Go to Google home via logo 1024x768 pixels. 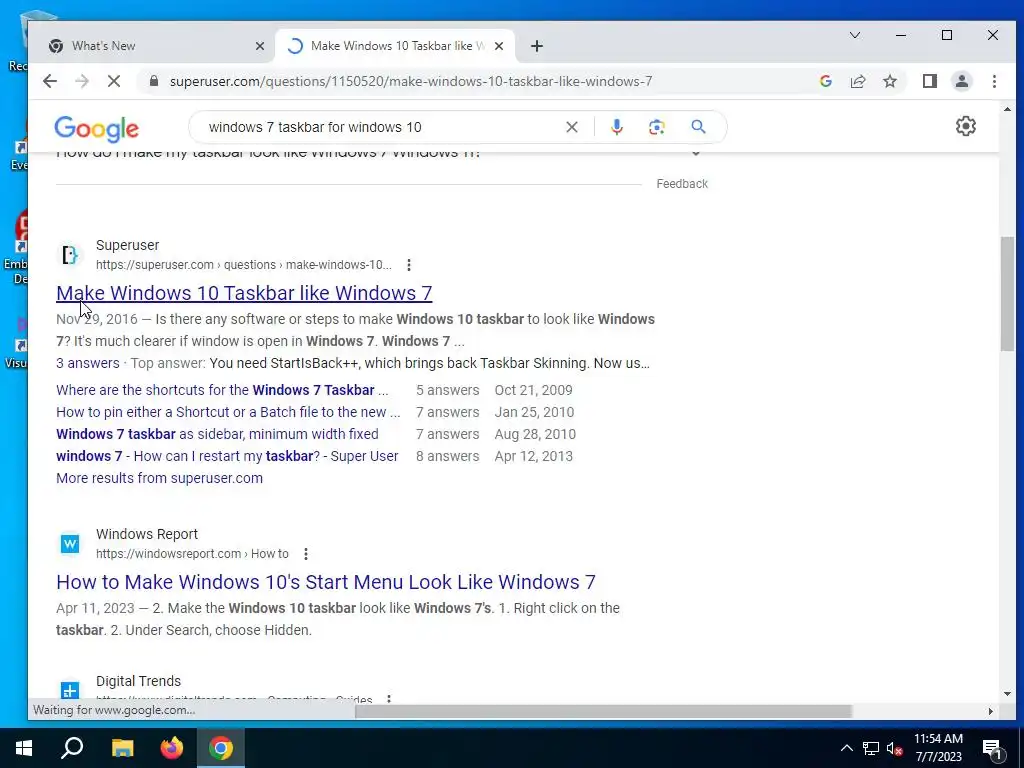click(x=97, y=129)
